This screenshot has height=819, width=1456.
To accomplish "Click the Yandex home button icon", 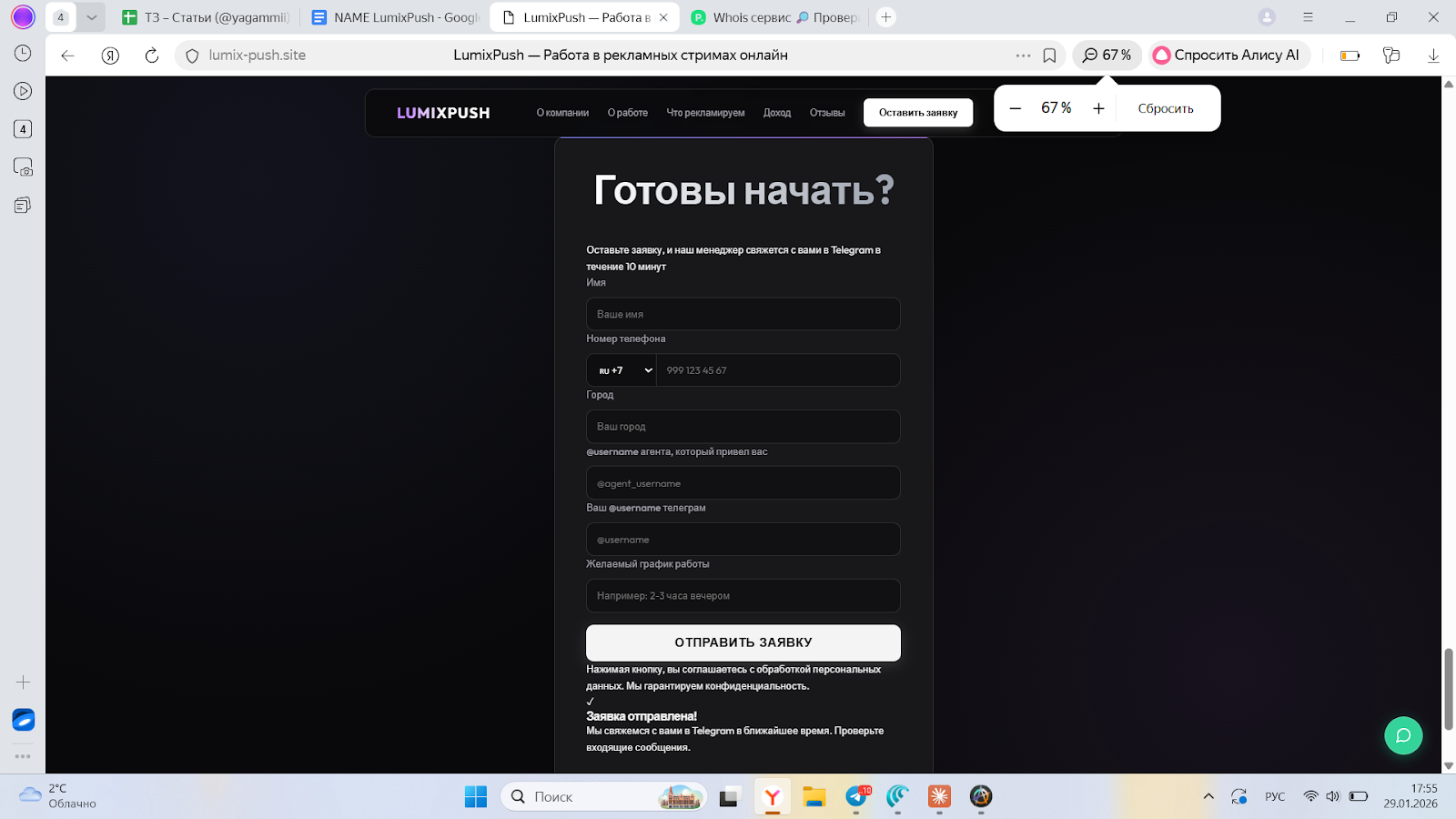I will click(x=110, y=56).
